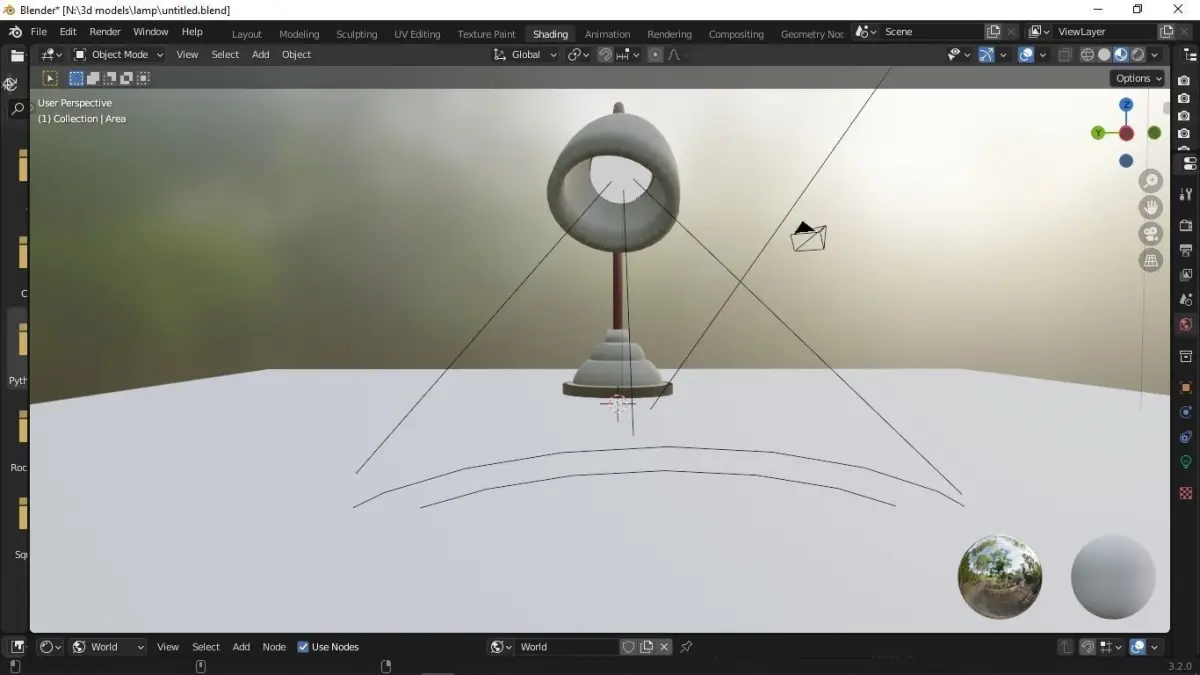Screen dimensions: 1200x675
Task: Duplicate World datablock icon in node header
Action: (x=646, y=647)
